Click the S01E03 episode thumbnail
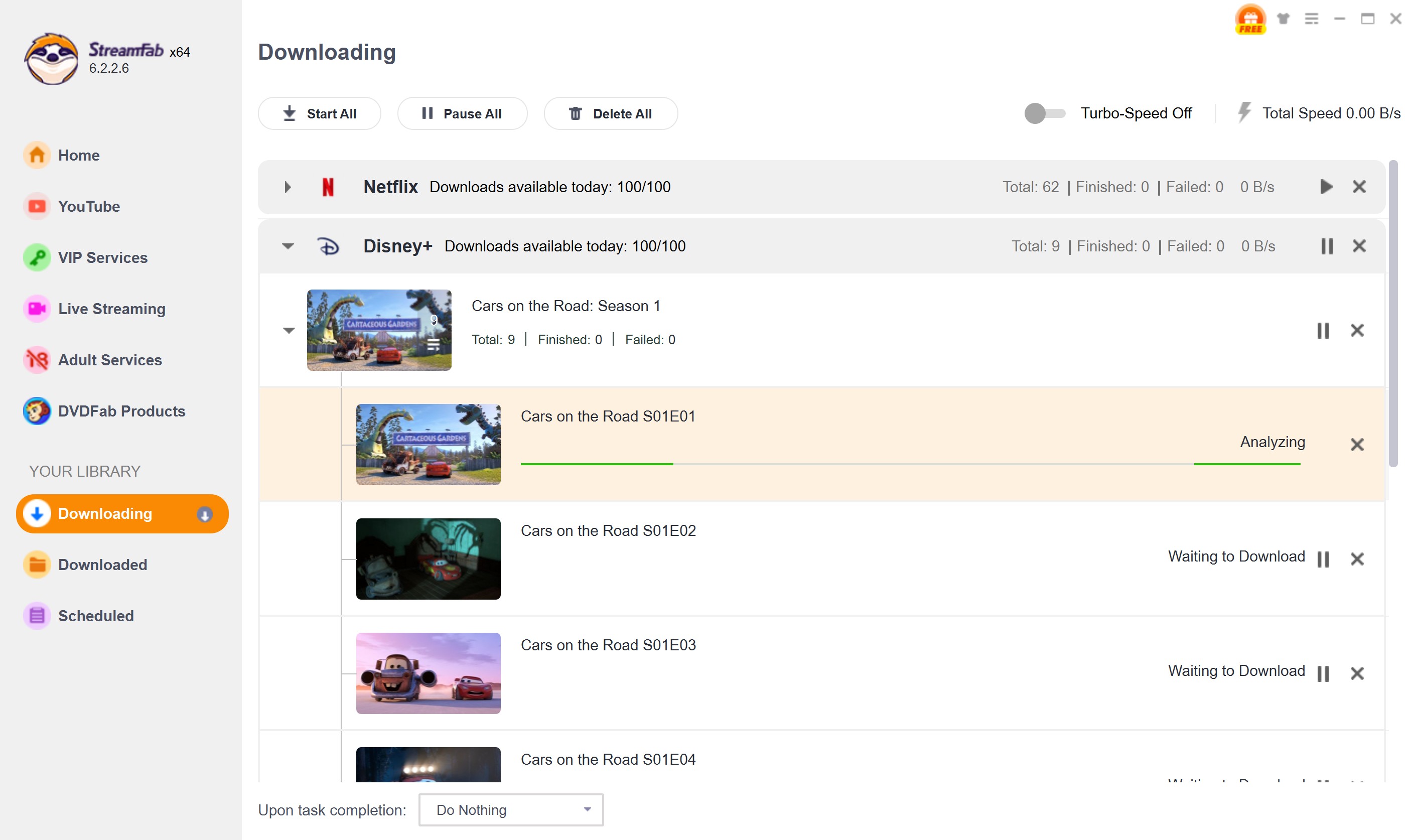The width and height of the screenshot is (1417, 840). coord(429,673)
